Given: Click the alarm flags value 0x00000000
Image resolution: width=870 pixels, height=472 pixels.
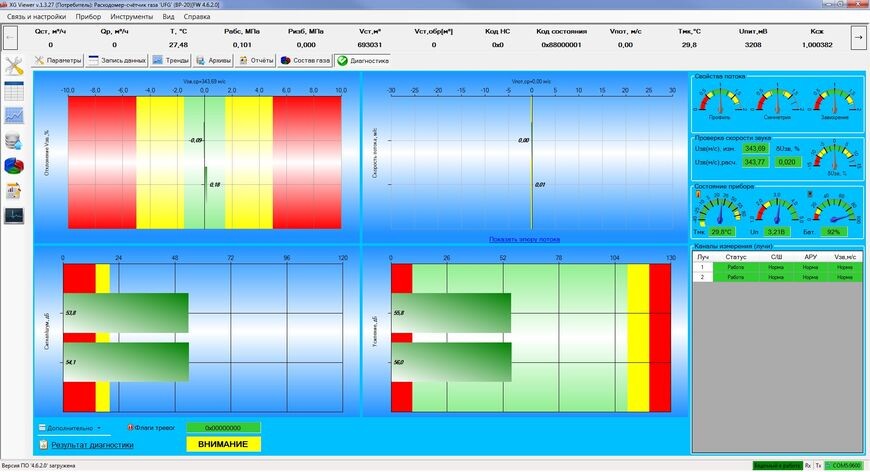Looking at the screenshot, I should [223, 428].
